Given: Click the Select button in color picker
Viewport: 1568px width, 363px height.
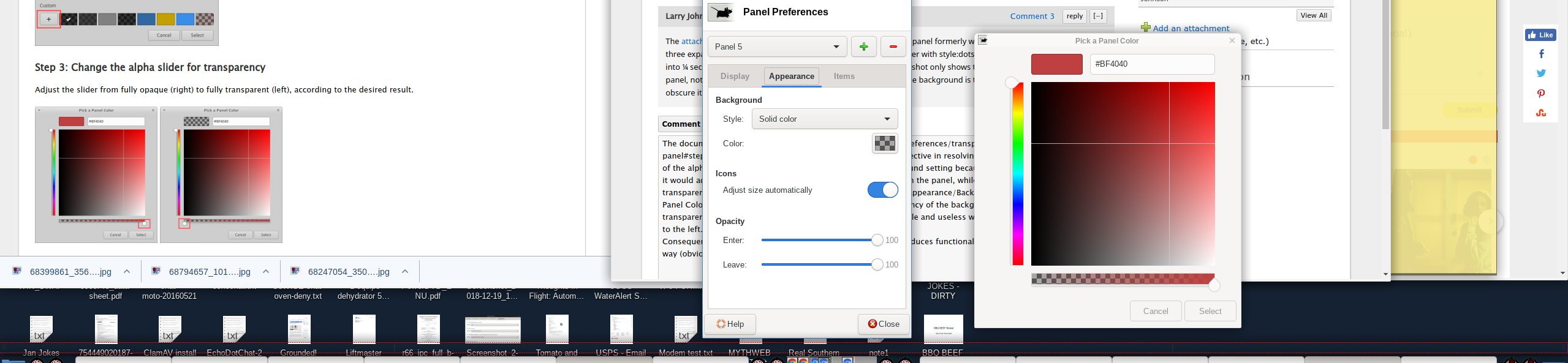Looking at the screenshot, I should tap(1210, 311).
